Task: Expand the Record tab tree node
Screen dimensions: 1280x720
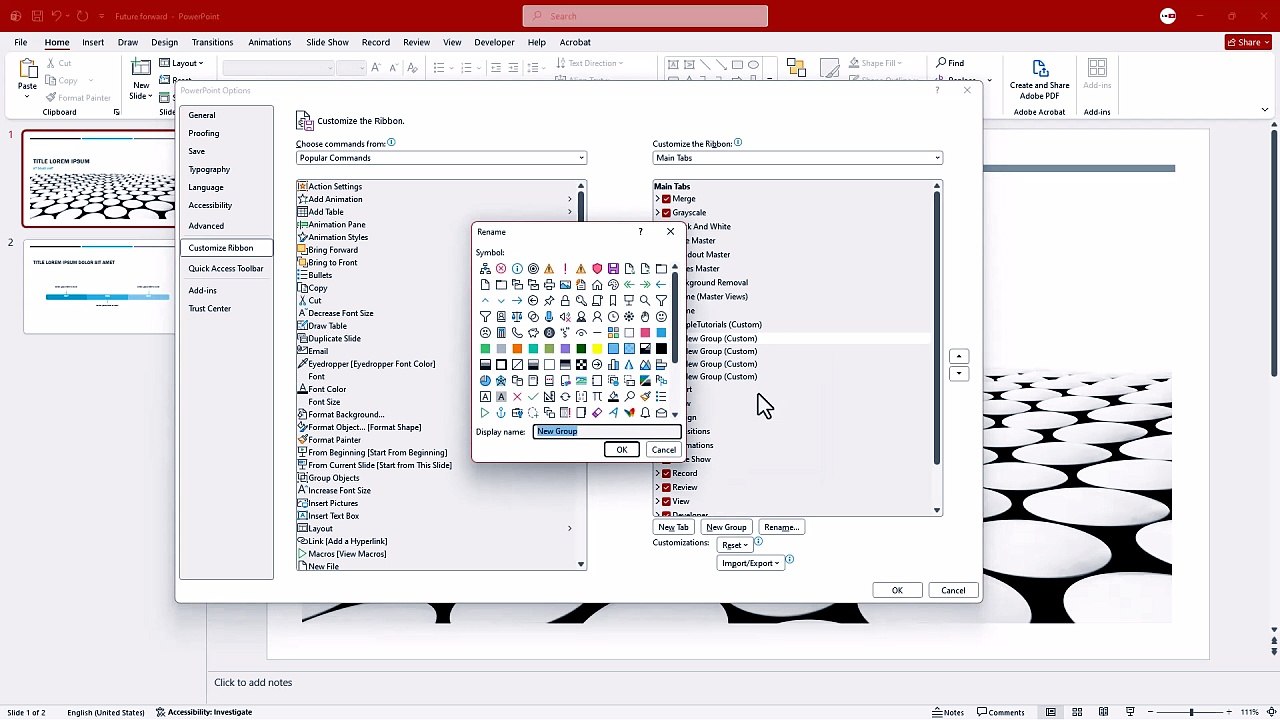Action: pyautogui.click(x=657, y=473)
